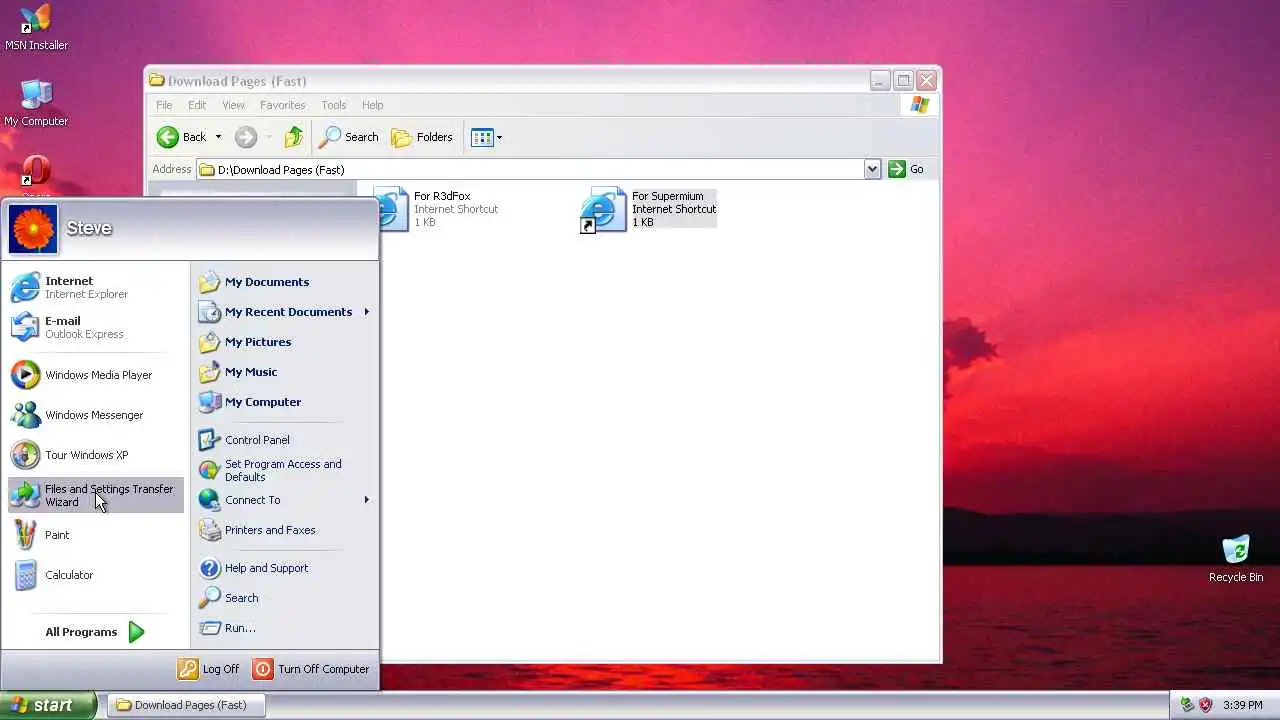Maximize the Download Pages window
Viewport: 1280px width, 720px height.
point(903,81)
